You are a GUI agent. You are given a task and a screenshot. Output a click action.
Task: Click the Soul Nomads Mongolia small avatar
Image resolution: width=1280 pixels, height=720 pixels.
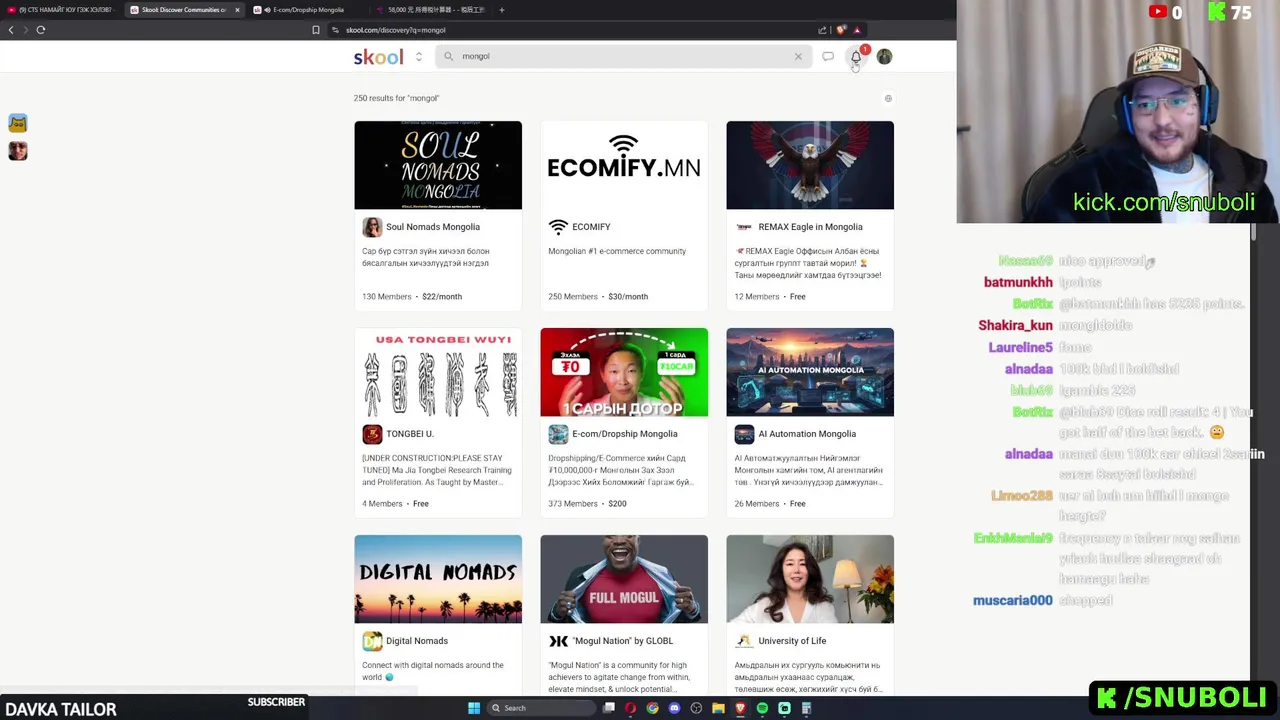[x=372, y=227]
